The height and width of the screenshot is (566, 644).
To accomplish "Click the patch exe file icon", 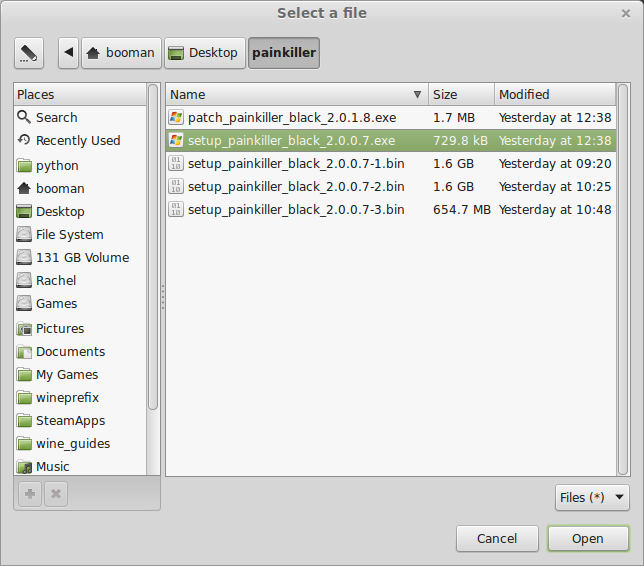I will point(176,117).
